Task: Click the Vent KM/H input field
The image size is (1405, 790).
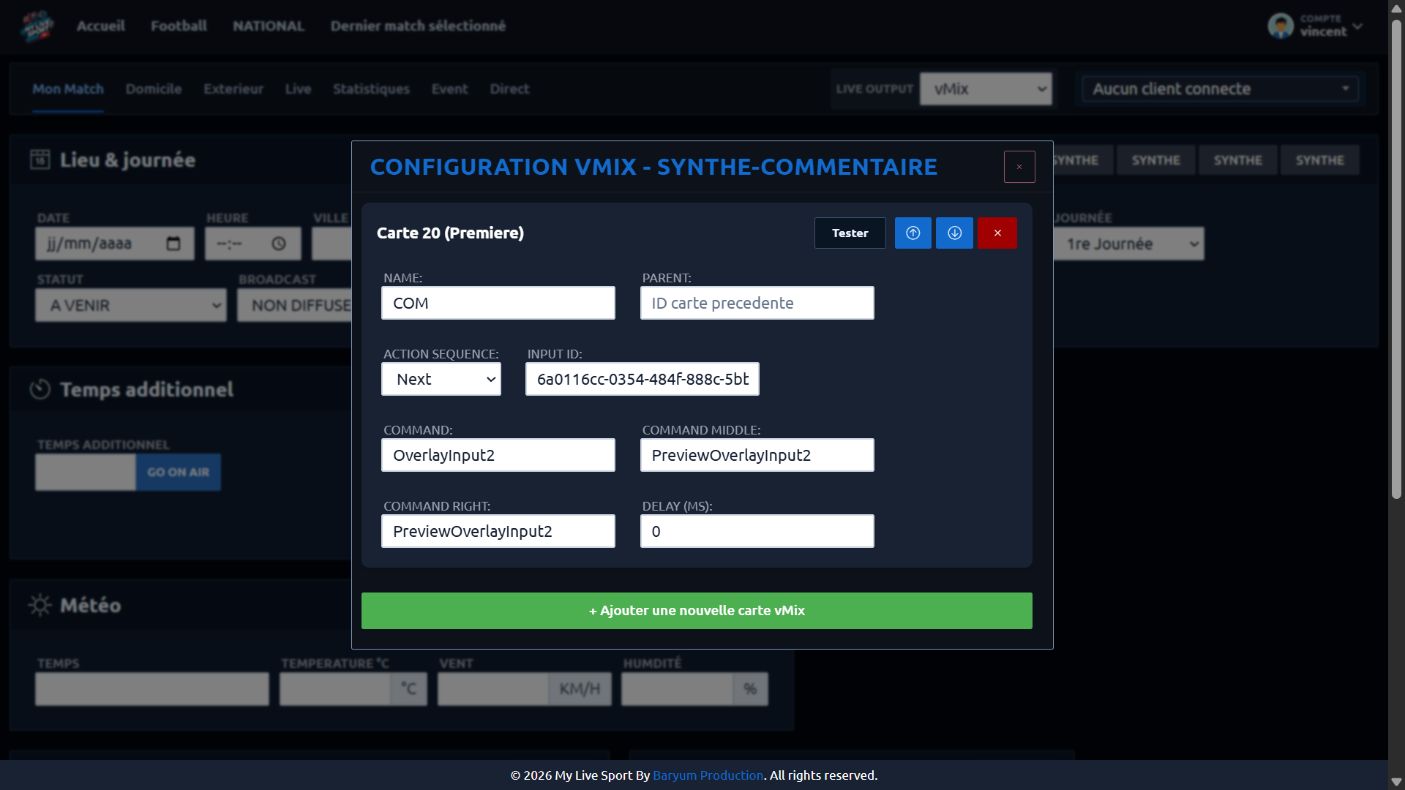Action: (x=493, y=689)
